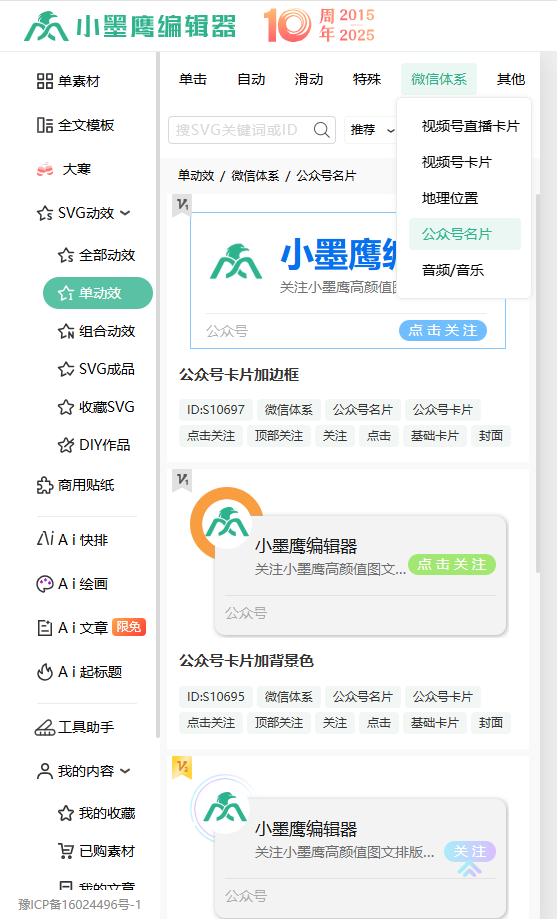557x919 pixels.
Task: Click the ID:S10697 tag
Action: [x=216, y=410]
